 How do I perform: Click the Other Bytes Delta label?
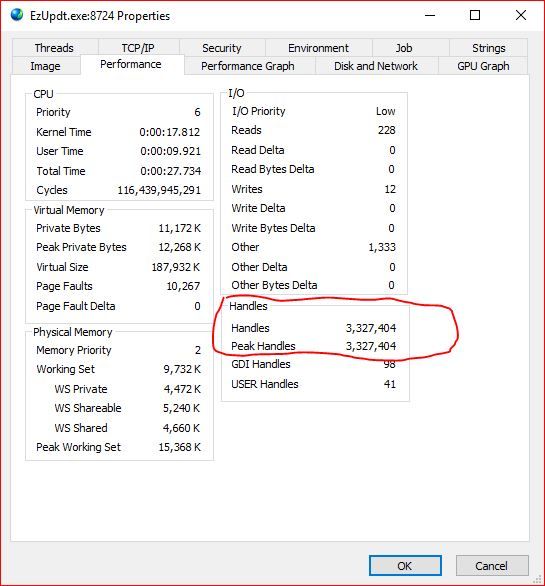[x=274, y=285]
